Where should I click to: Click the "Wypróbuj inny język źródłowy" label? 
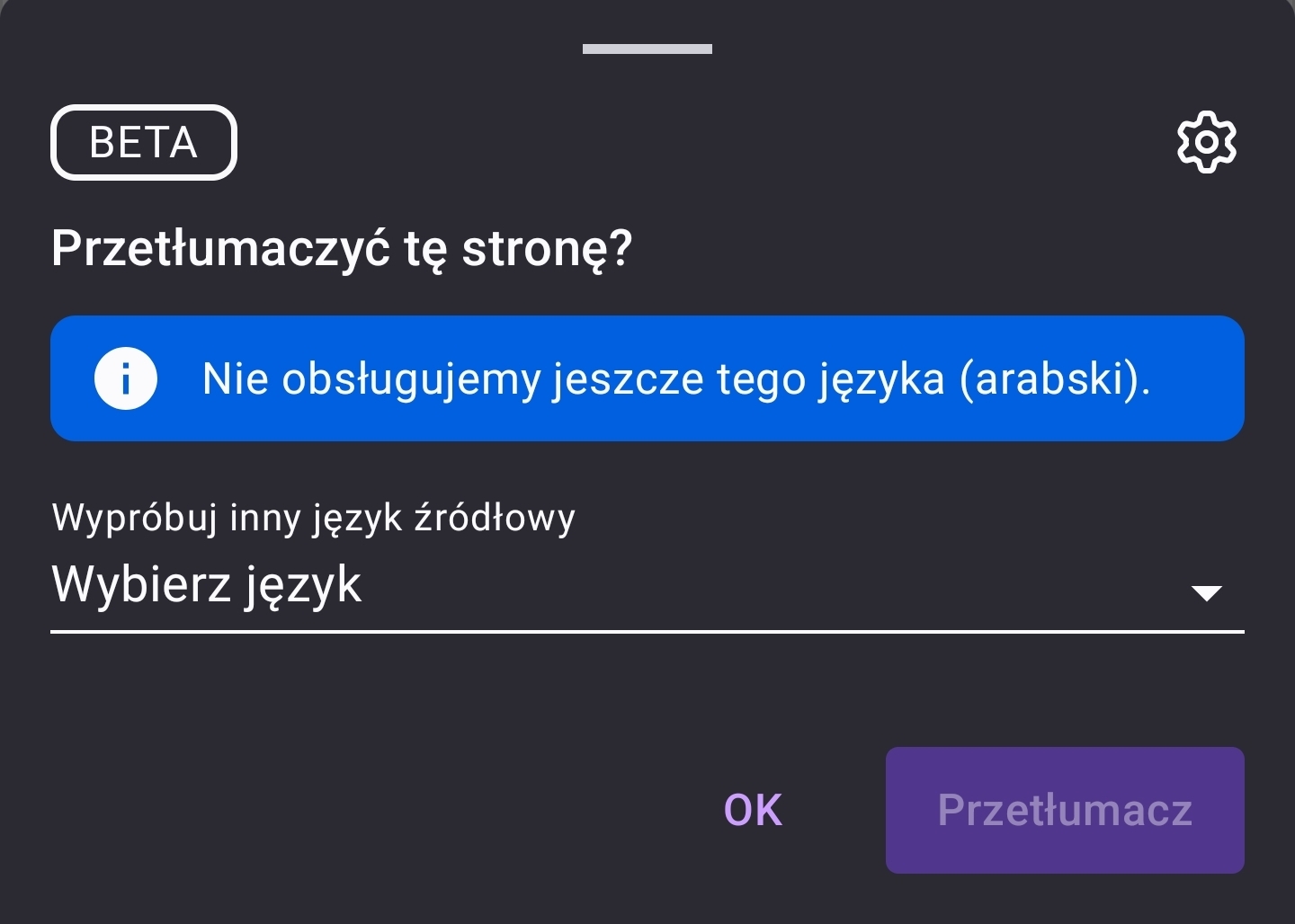(313, 518)
